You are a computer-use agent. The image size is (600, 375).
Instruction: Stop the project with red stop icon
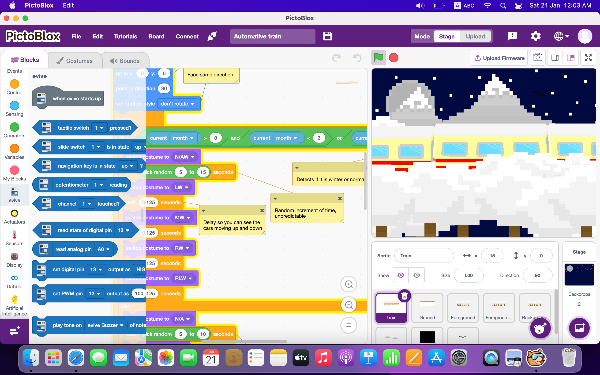click(x=393, y=58)
